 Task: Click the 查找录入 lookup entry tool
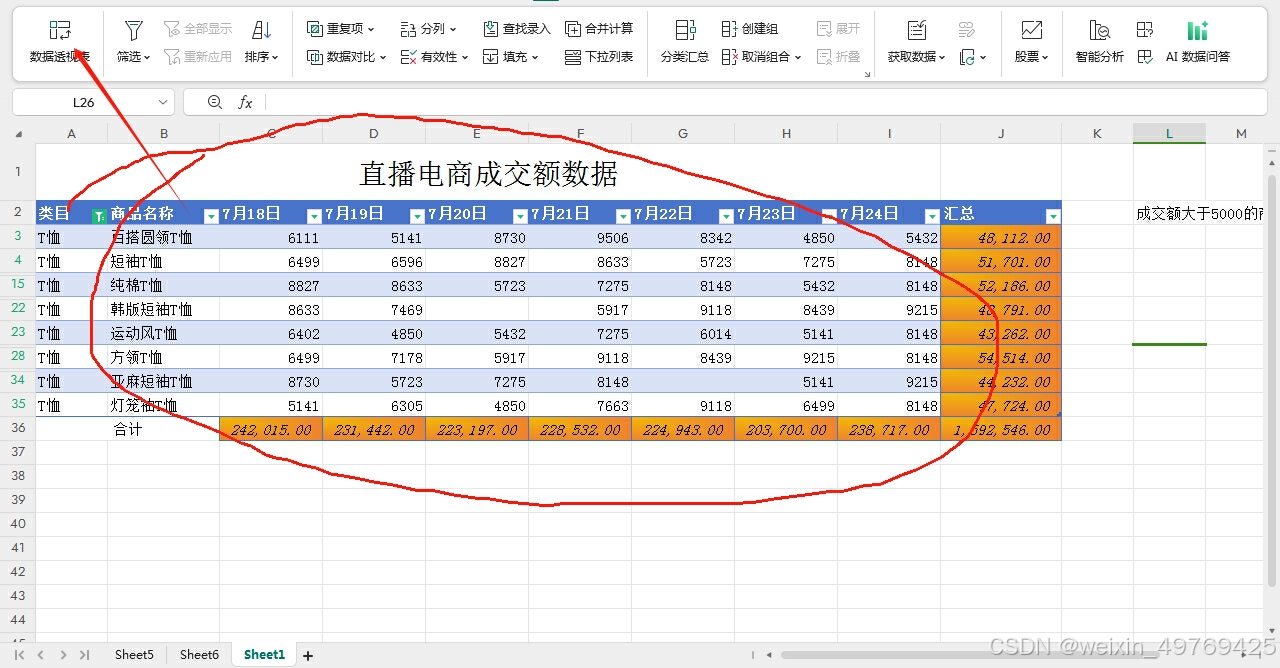pos(516,29)
